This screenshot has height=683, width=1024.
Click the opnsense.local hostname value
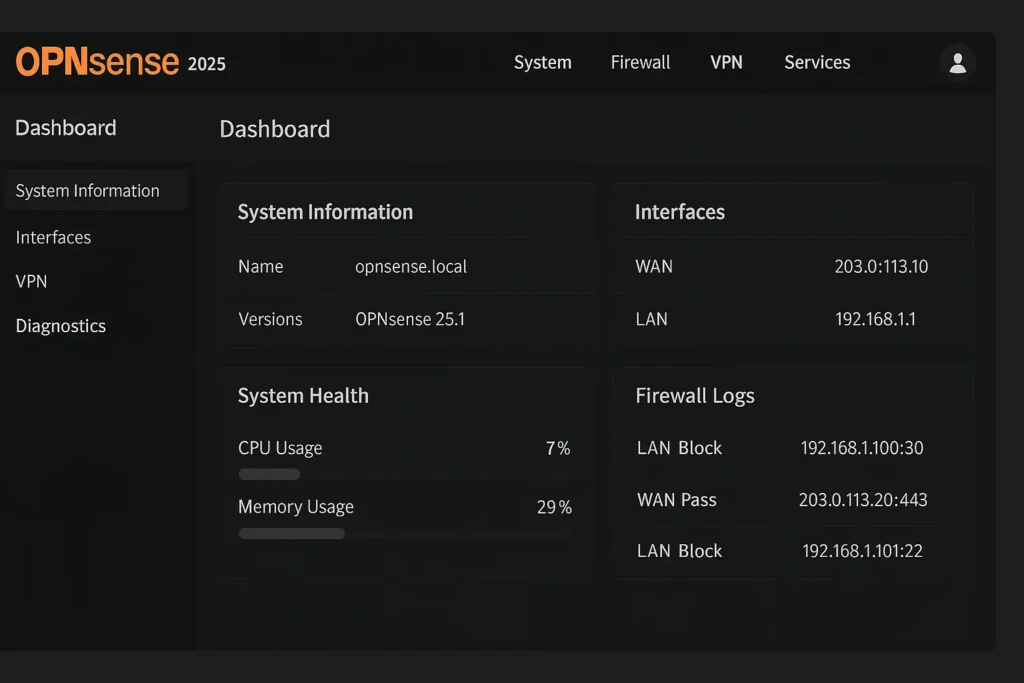click(x=410, y=267)
